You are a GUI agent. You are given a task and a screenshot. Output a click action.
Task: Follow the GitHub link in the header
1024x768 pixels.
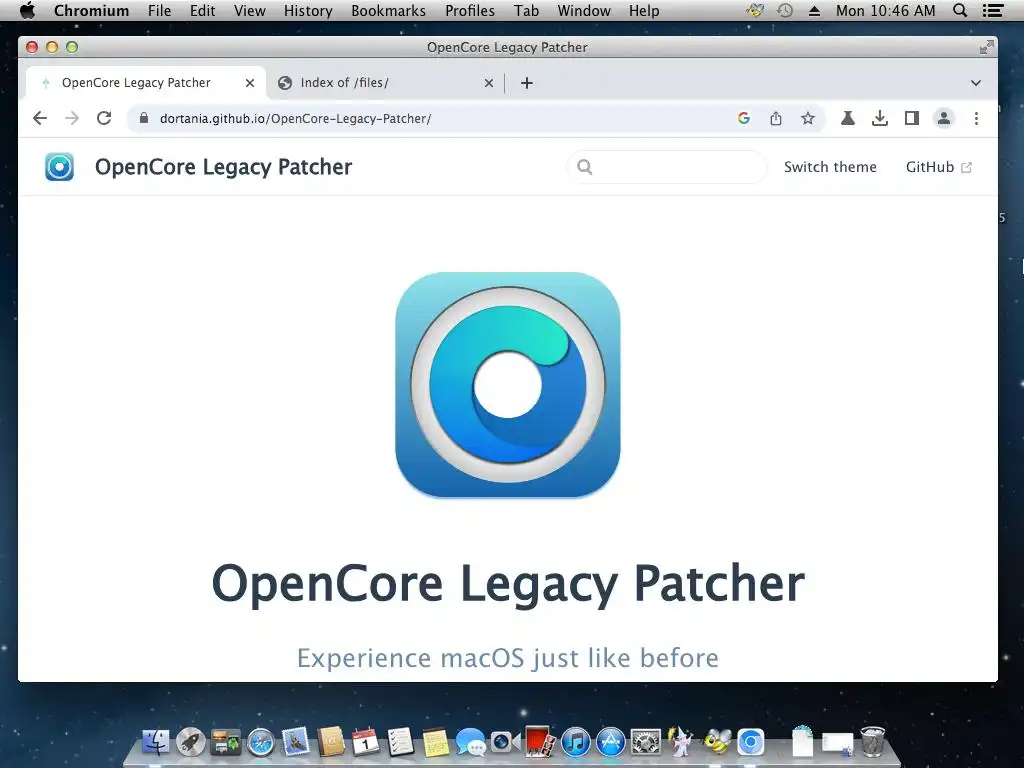pyautogui.click(x=938, y=167)
